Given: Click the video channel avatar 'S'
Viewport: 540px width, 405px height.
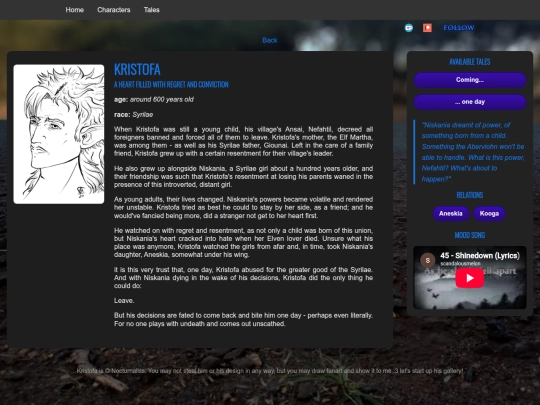Looking at the screenshot, I should [x=427, y=260].
